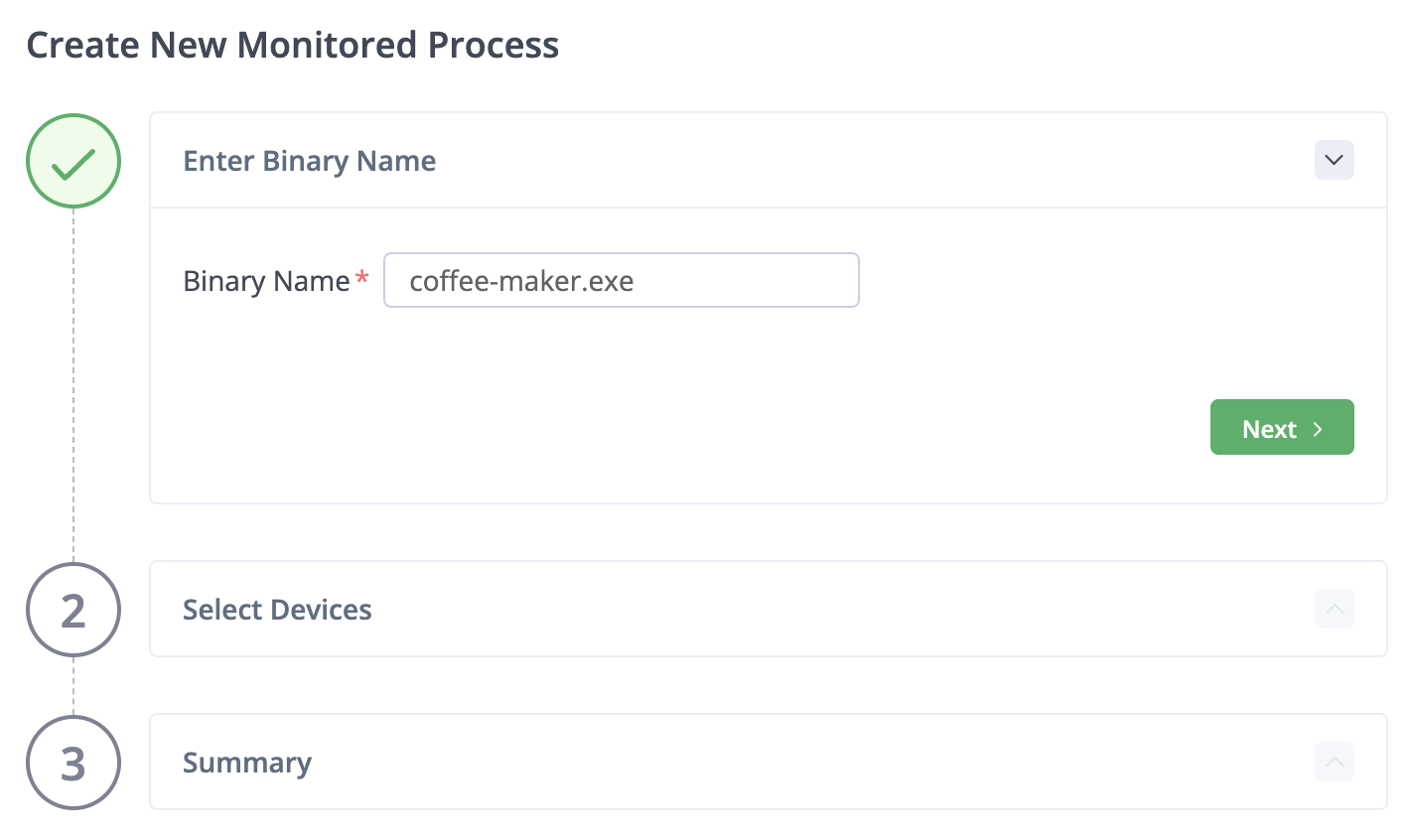Click the green checkmark step one icon

tap(73, 162)
